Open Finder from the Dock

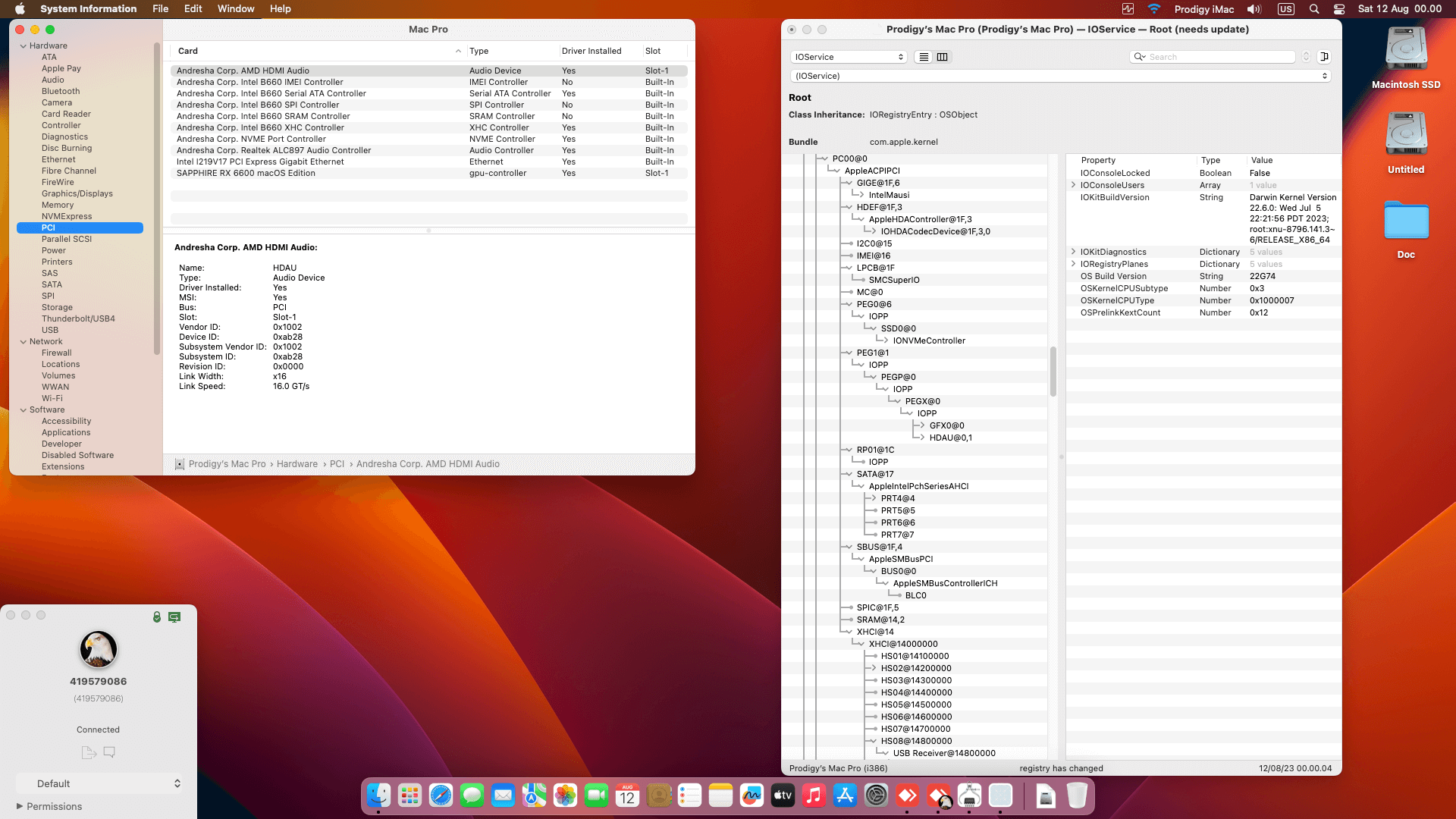(x=378, y=795)
